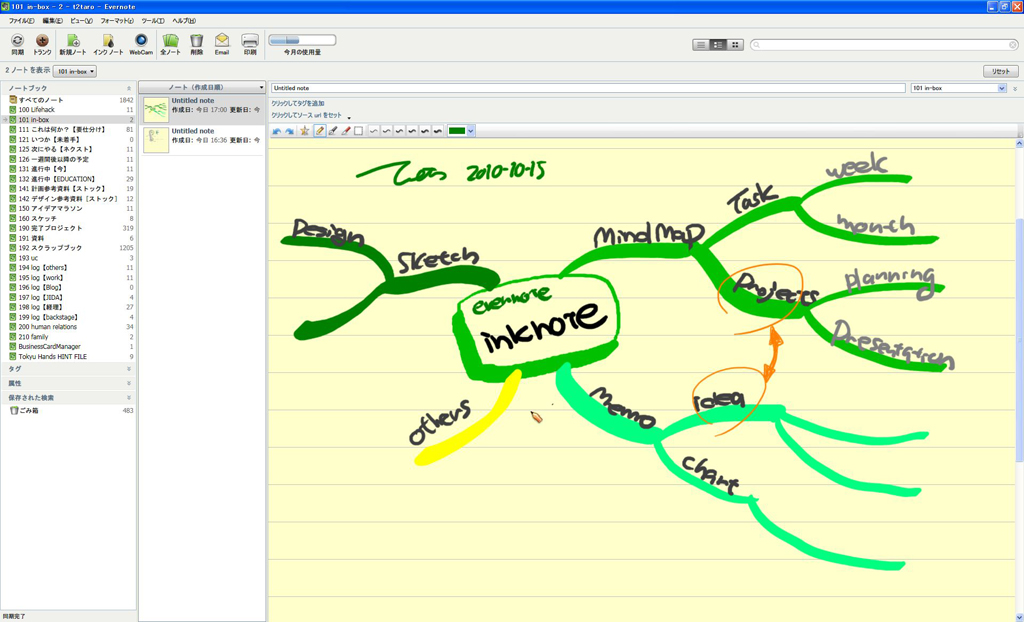The image size is (1024, 622).
Task: Click the リセット (Reset) button
Action: point(1000,72)
